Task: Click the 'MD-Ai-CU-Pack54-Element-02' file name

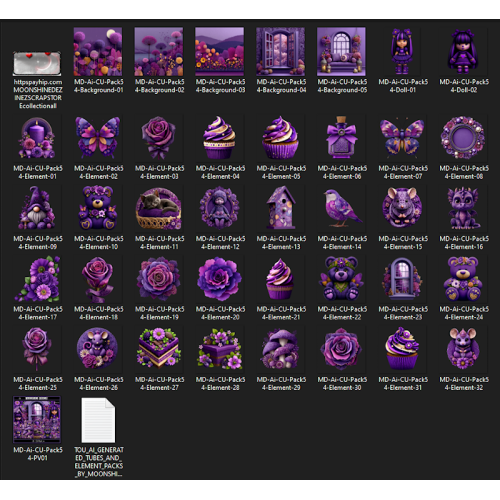Action: (x=99, y=172)
